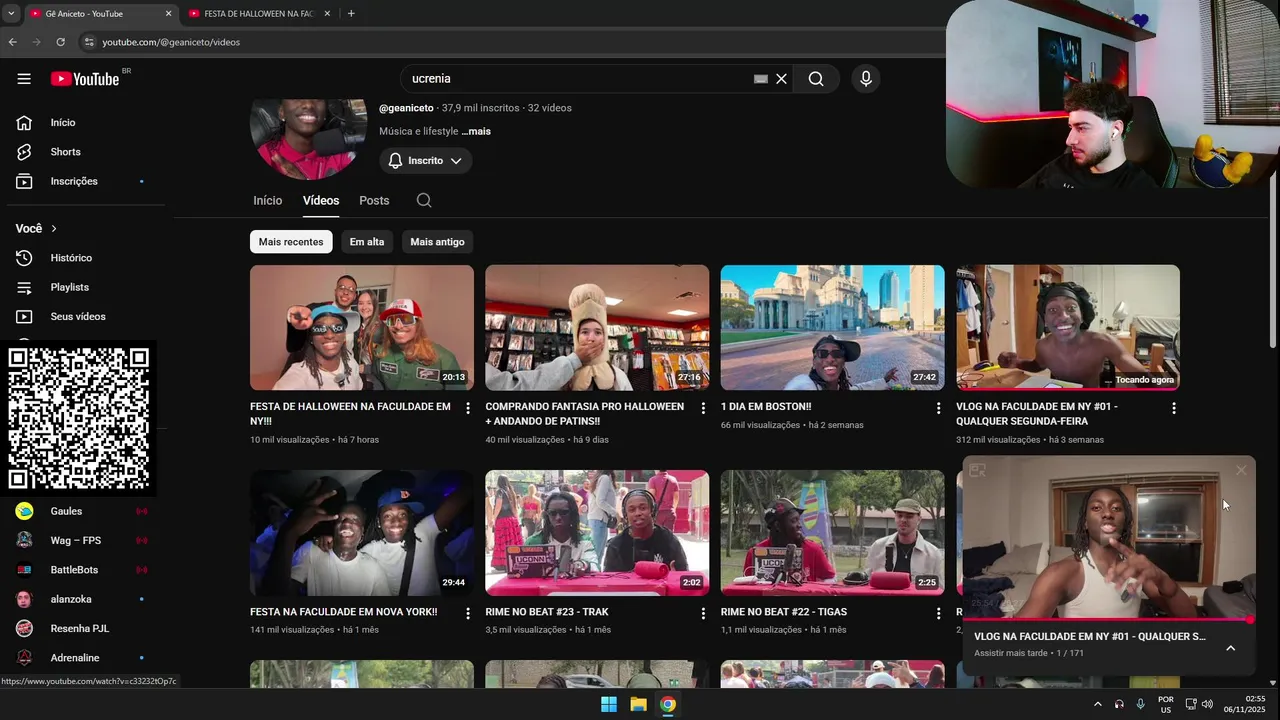Close the miniplayer with X

pyautogui.click(x=1241, y=470)
